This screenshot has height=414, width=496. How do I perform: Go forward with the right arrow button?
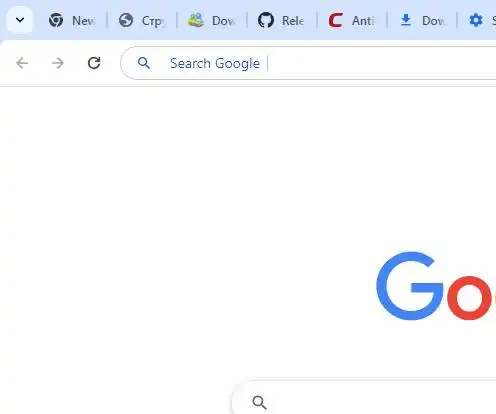pos(58,63)
